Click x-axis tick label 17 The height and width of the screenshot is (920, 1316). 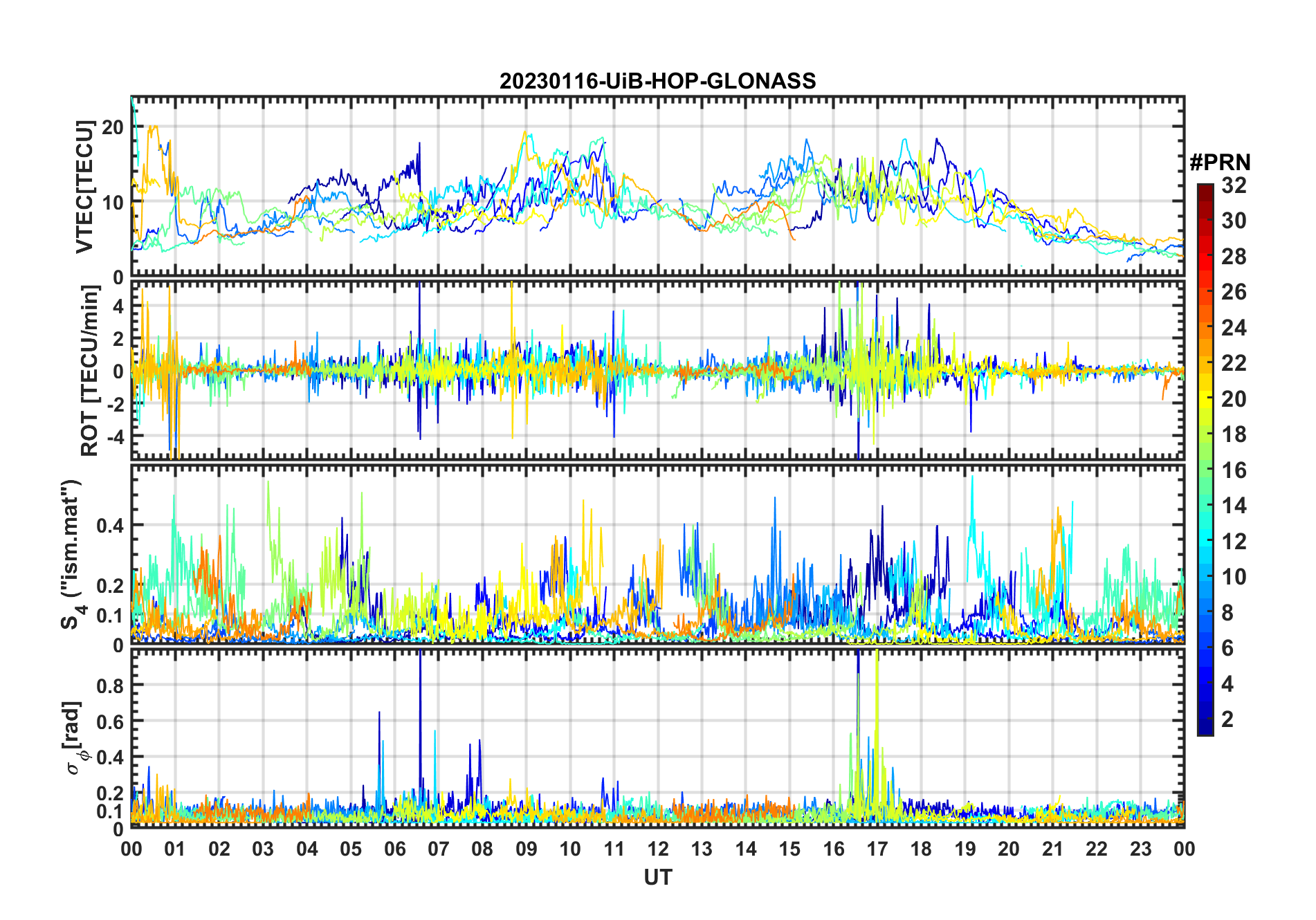coord(877,849)
